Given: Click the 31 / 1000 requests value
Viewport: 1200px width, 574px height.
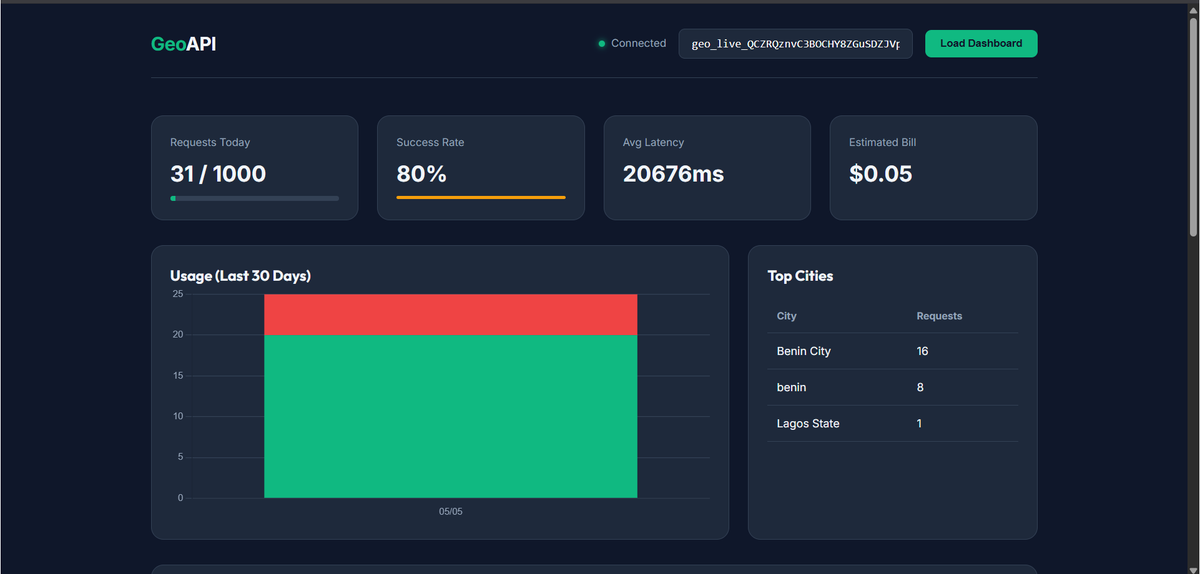Looking at the screenshot, I should coord(218,174).
